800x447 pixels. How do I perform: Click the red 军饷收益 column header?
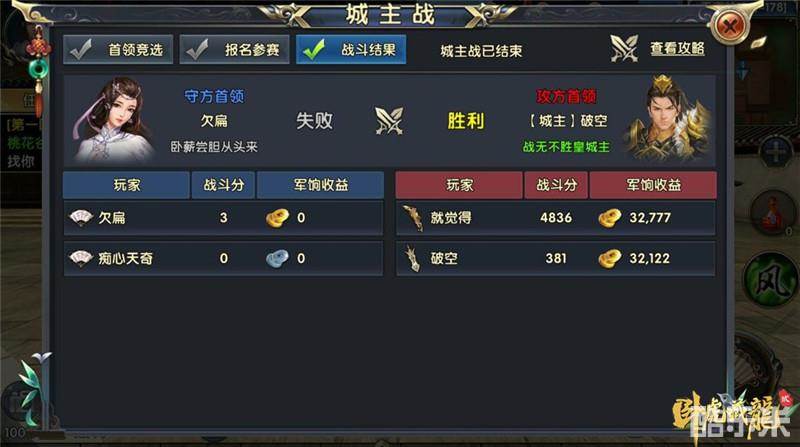[x=653, y=185]
